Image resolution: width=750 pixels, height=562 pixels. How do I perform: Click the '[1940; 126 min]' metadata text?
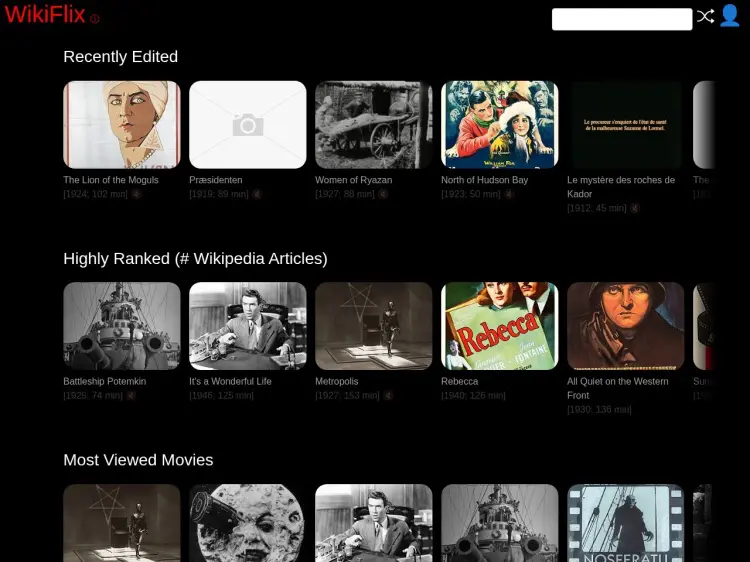tap(473, 396)
